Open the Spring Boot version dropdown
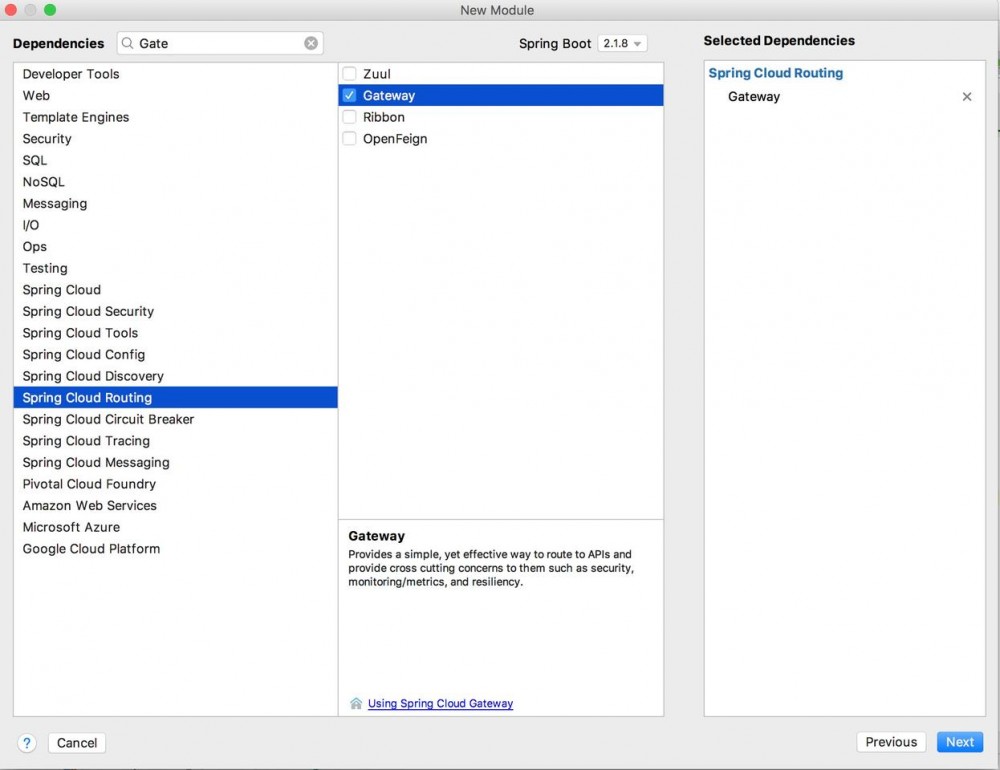The image size is (1000, 770). click(x=622, y=43)
